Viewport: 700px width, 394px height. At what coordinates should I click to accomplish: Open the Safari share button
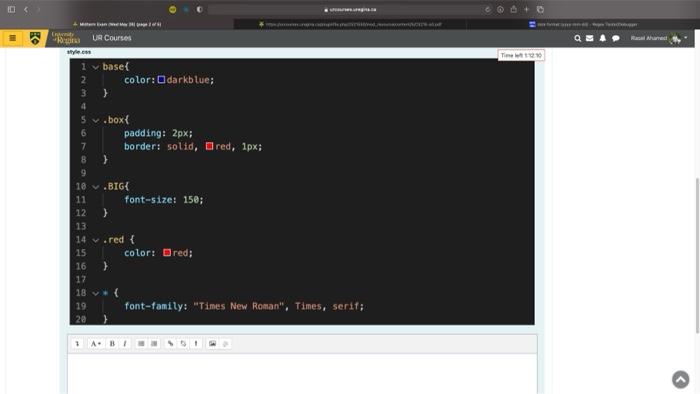click(513, 9)
